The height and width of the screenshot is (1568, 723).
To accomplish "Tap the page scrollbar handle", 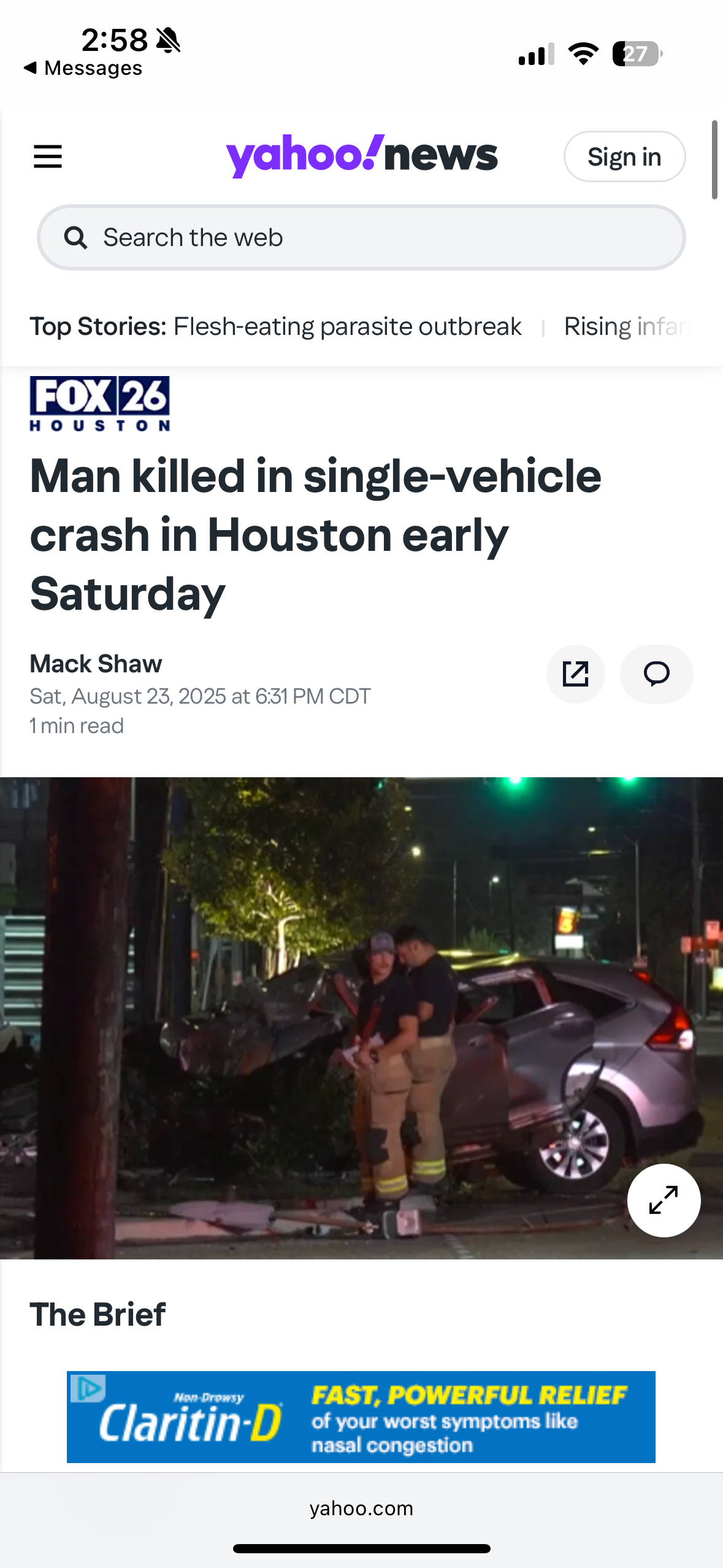I will [x=714, y=159].
